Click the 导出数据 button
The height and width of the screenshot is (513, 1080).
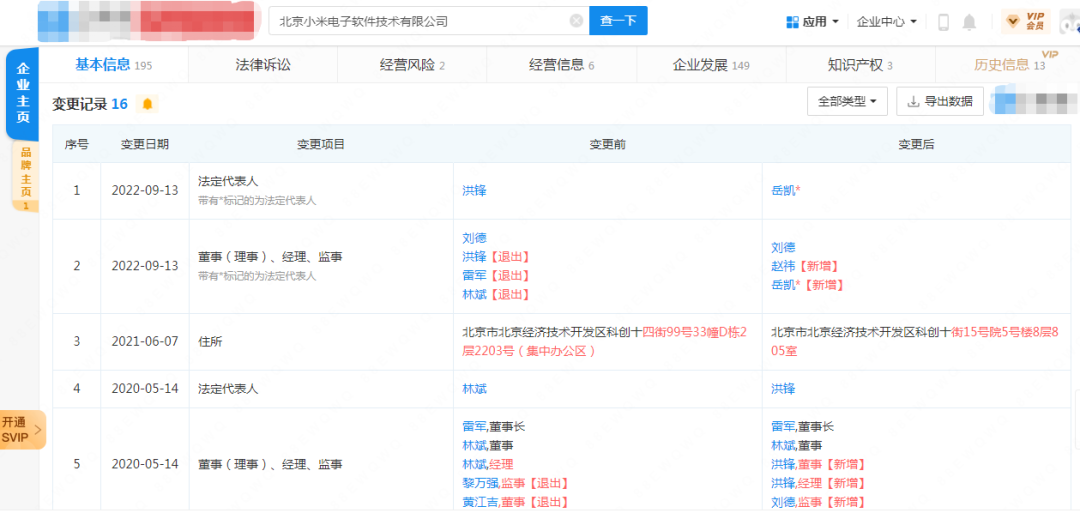pos(940,101)
